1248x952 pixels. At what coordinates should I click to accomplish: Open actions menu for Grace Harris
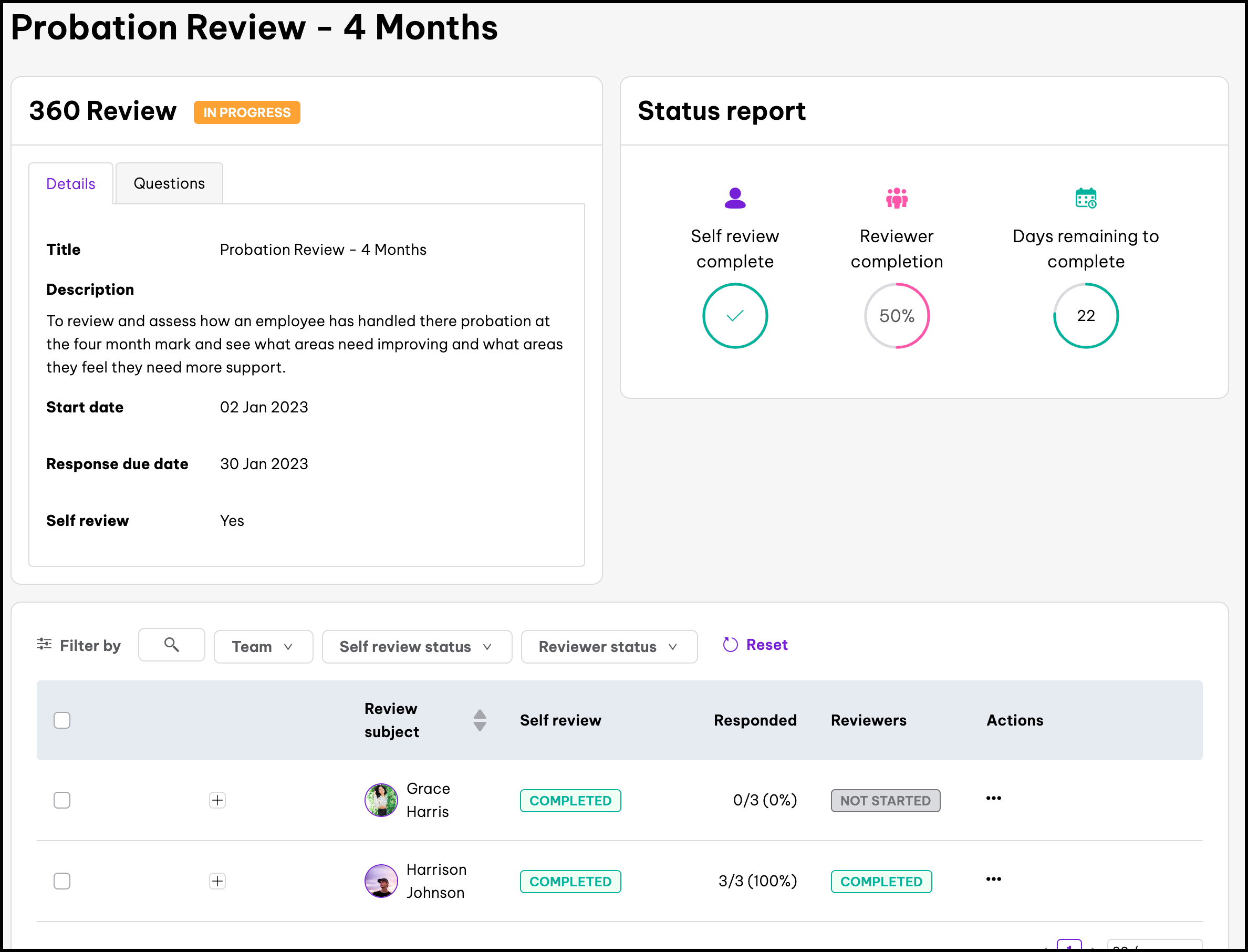(x=993, y=799)
